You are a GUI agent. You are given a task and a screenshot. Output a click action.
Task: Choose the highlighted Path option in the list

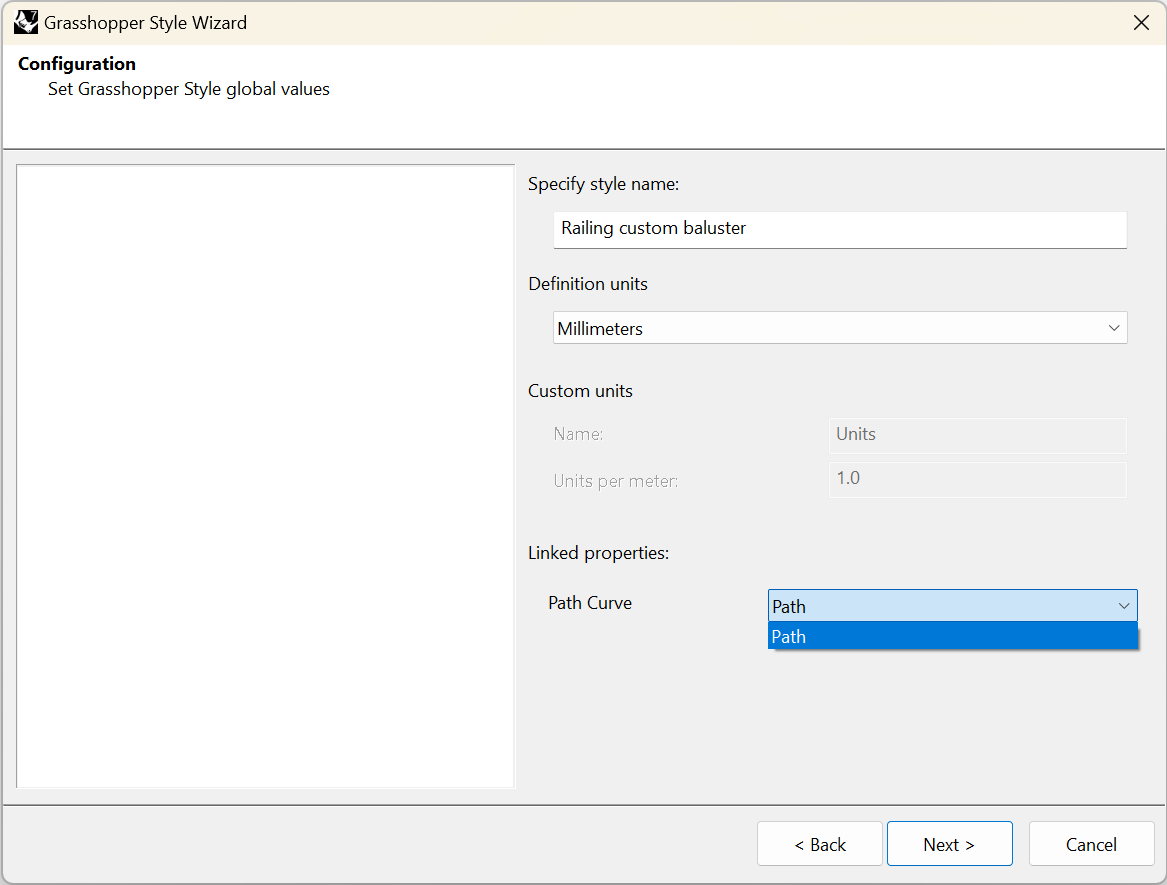[x=952, y=636]
